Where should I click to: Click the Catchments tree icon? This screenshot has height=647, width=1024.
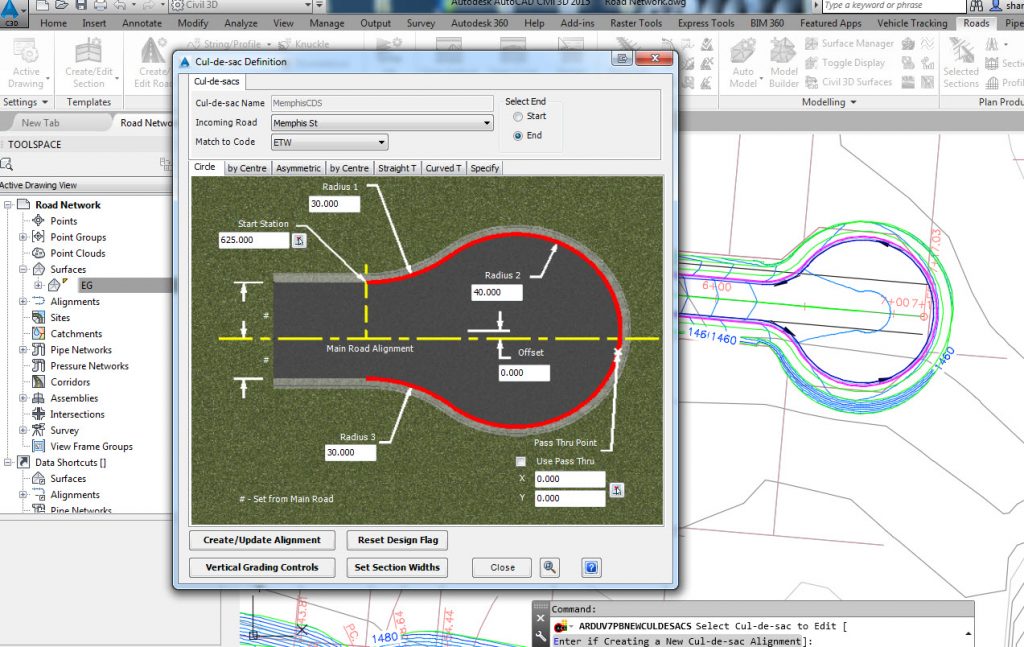point(39,334)
